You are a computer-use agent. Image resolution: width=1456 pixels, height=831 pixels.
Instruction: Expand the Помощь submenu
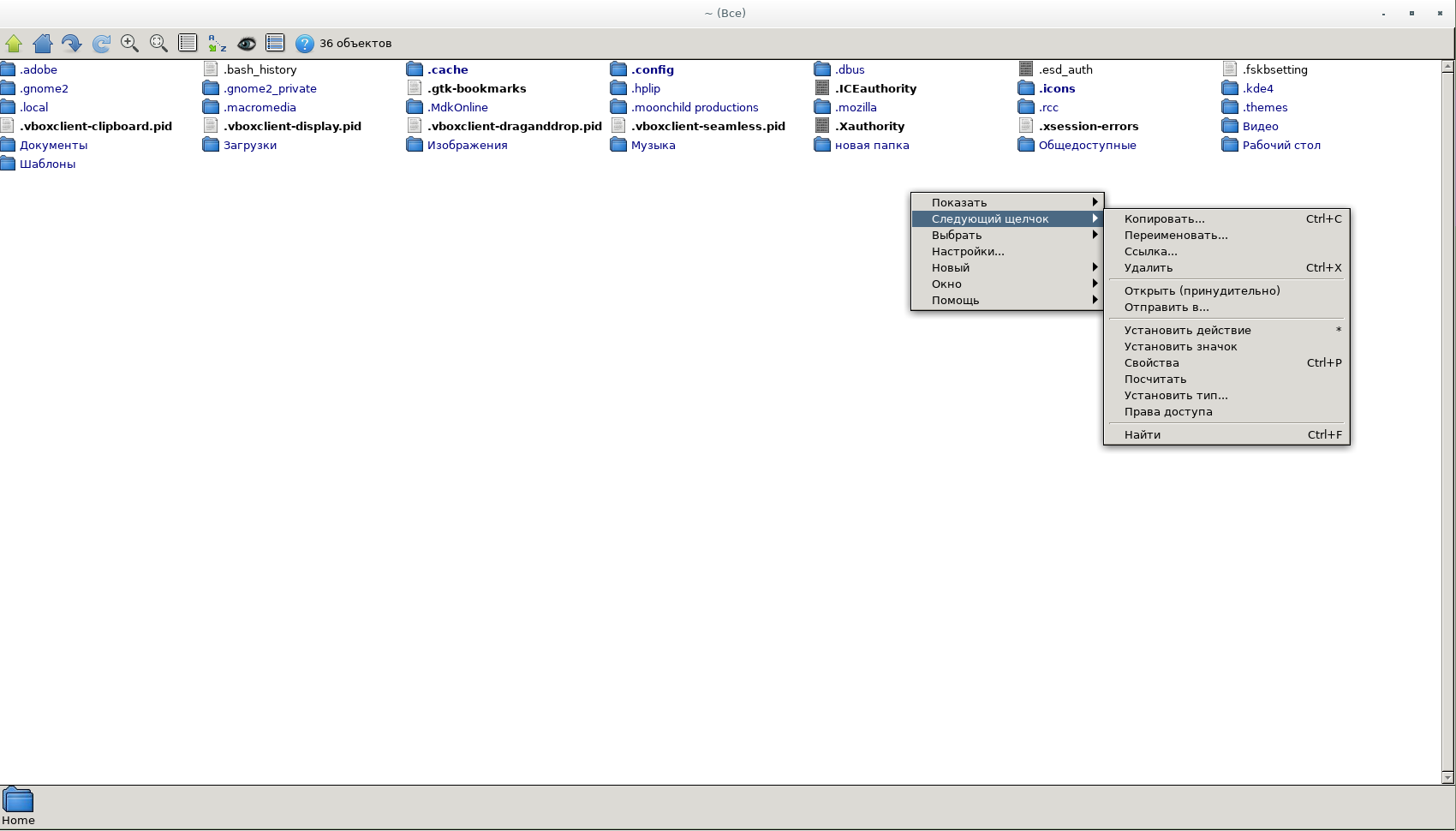point(1007,301)
